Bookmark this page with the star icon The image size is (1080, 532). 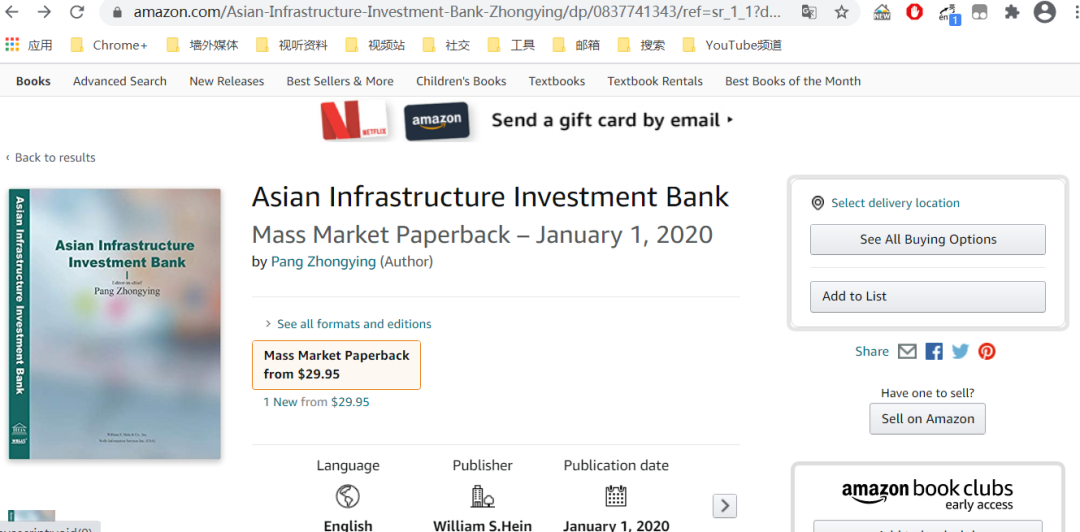click(x=841, y=12)
